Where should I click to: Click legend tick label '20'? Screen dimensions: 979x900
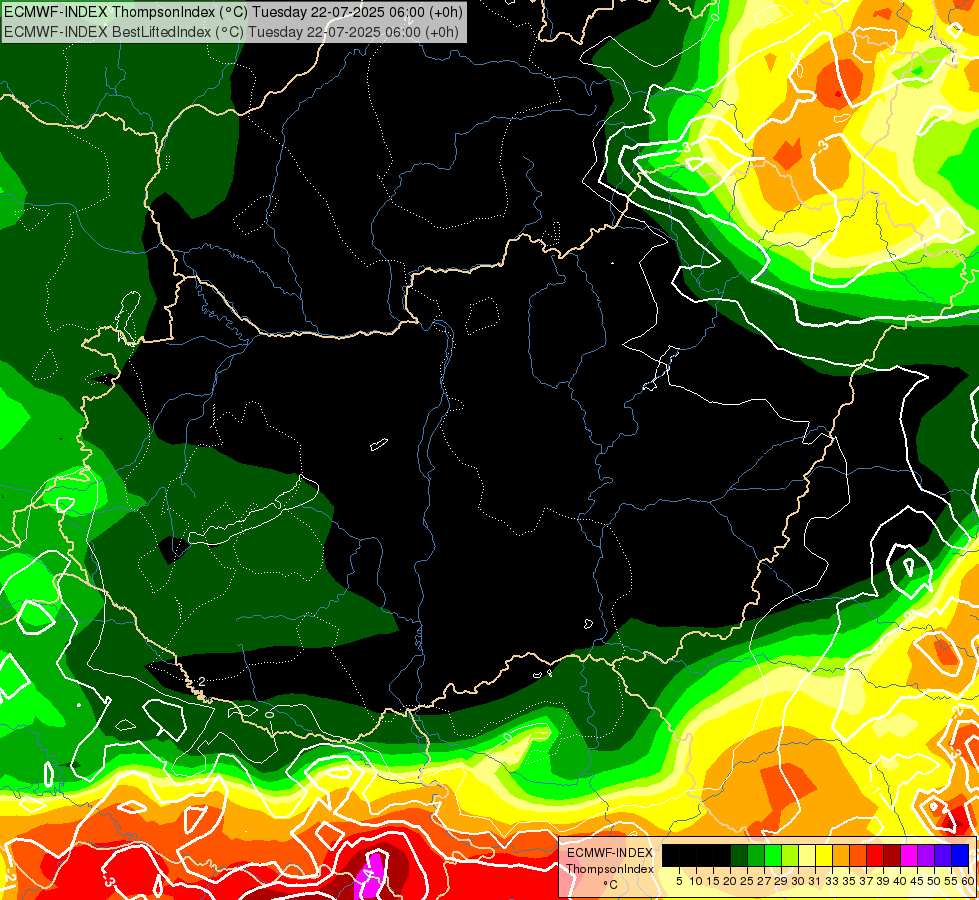click(731, 881)
